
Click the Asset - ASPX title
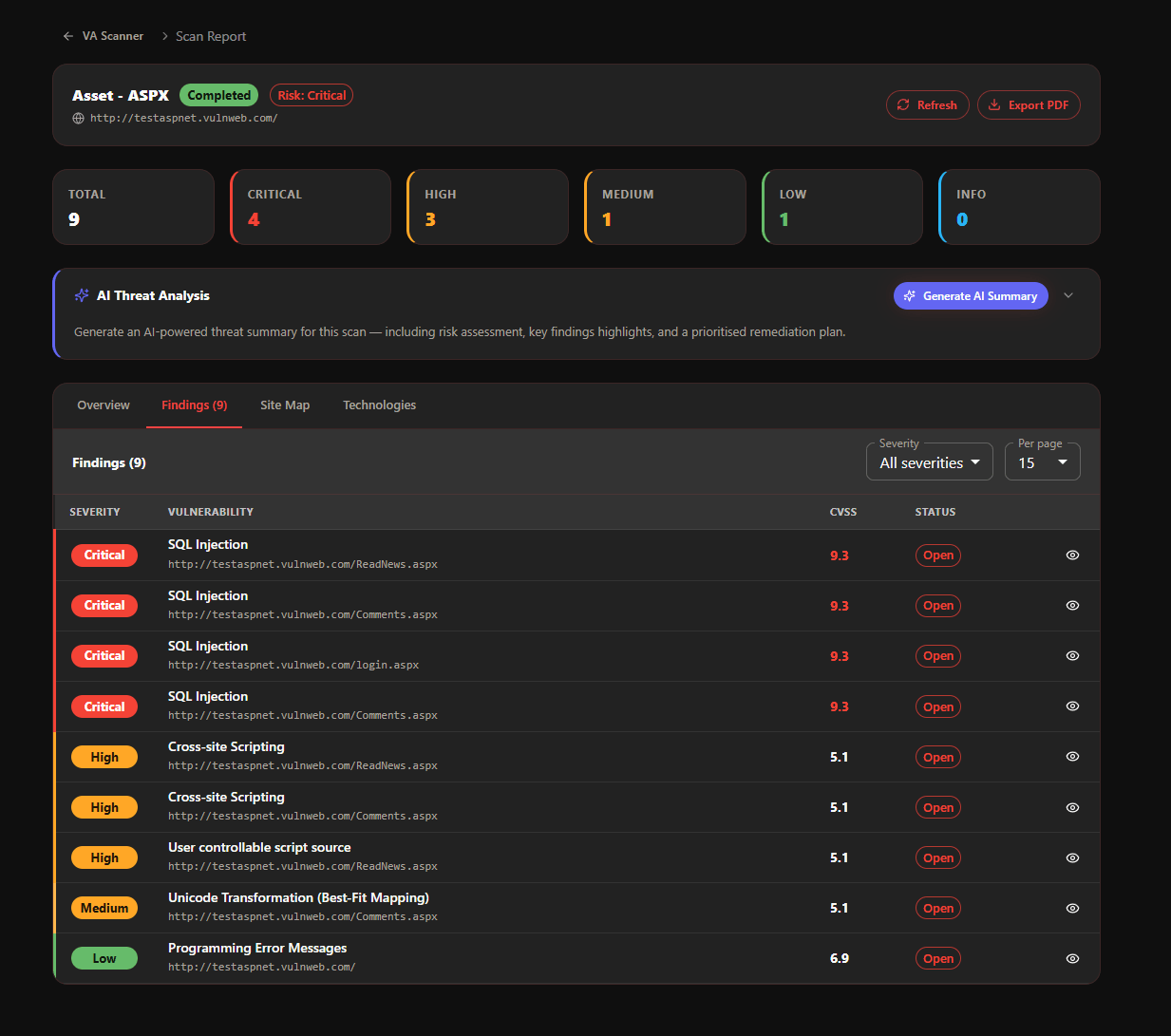pos(121,95)
